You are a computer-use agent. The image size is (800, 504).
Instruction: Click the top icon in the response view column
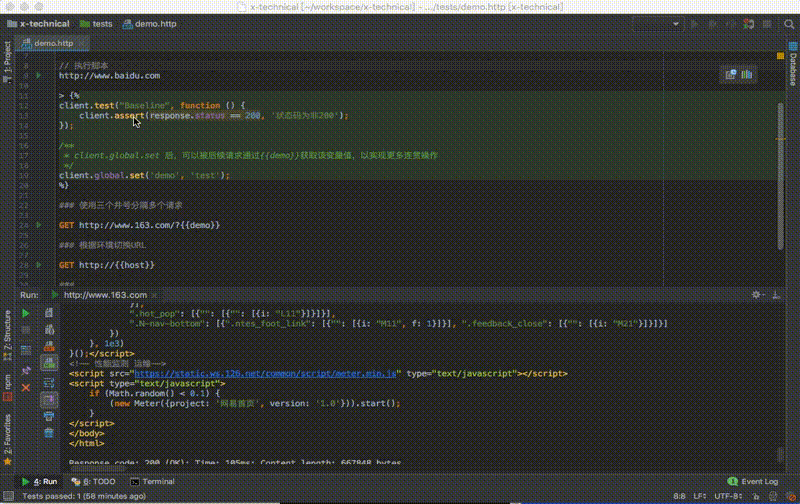click(x=49, y=313)
